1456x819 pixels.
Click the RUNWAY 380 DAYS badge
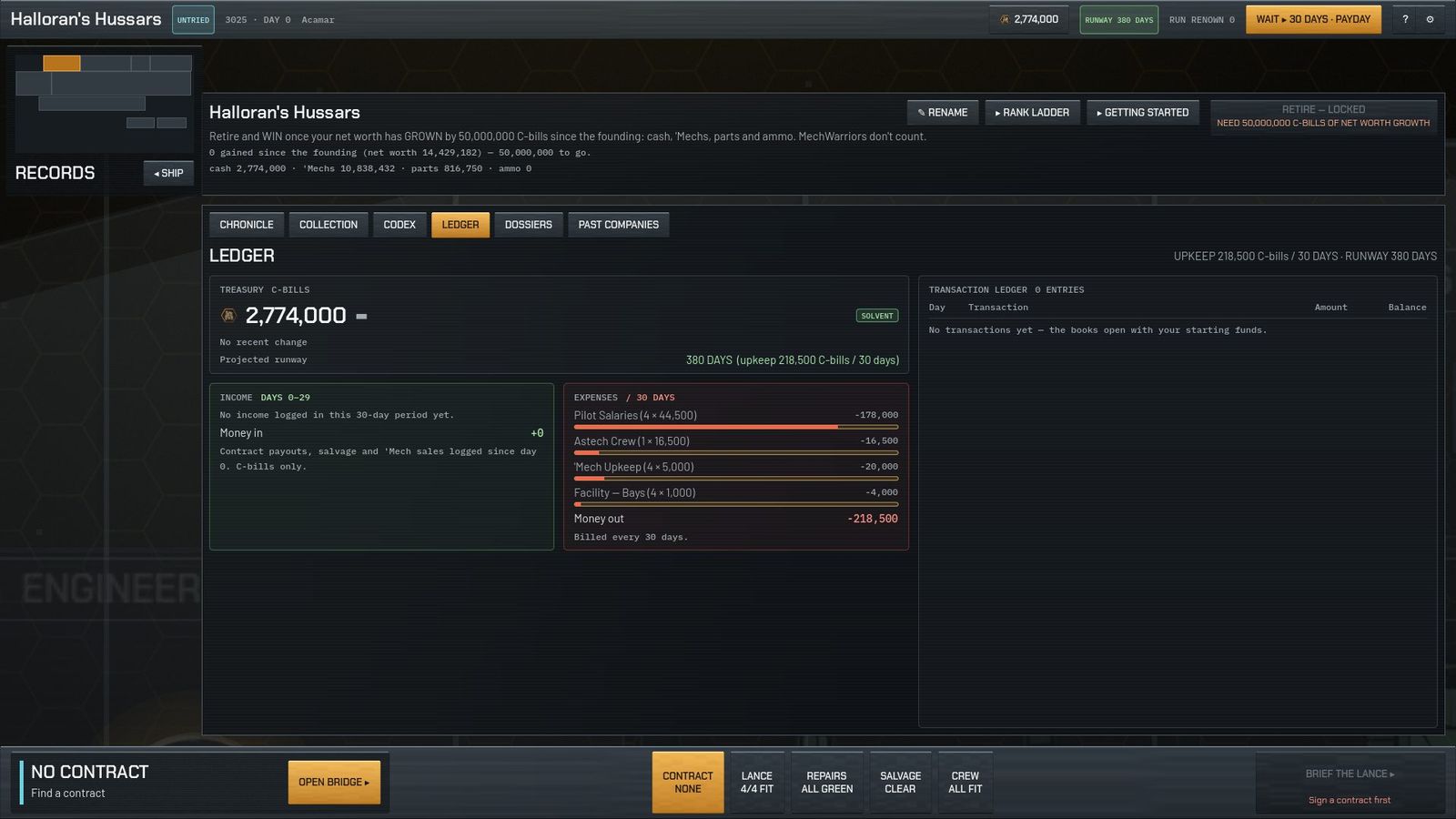pyautogui.click(x=1119, y=19)
